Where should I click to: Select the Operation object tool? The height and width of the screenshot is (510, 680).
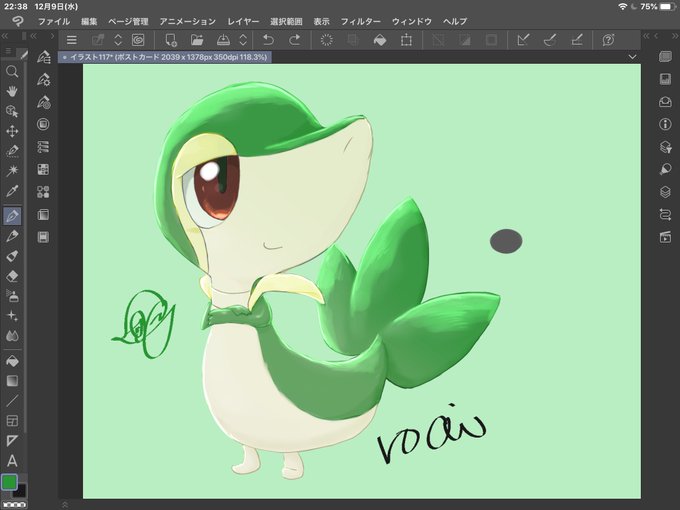point(12,111)
